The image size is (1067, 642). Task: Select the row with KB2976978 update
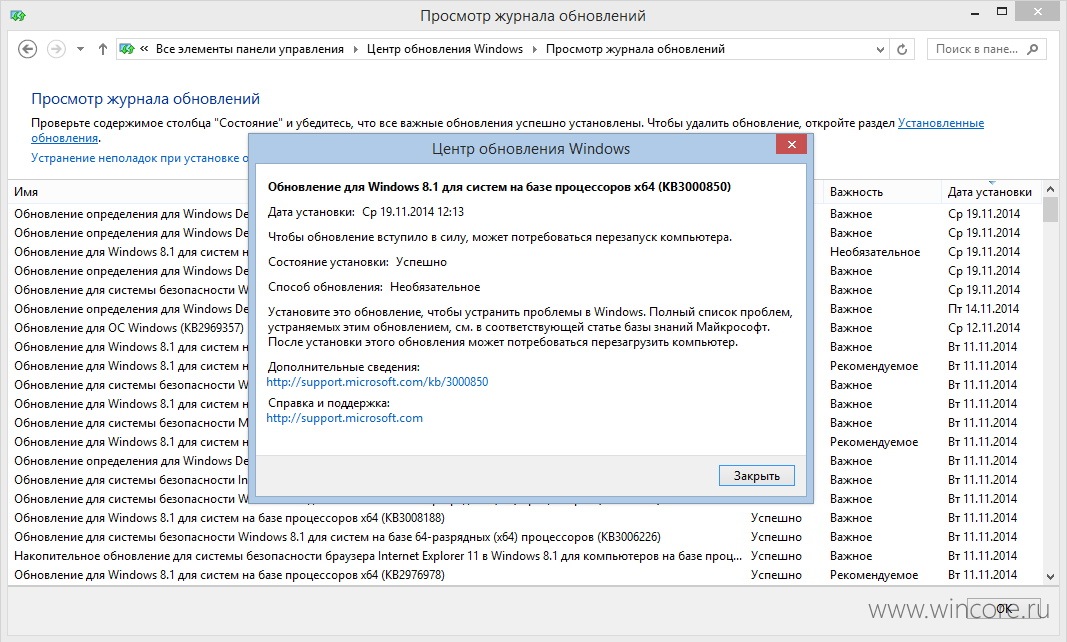[x=524, y=575]
